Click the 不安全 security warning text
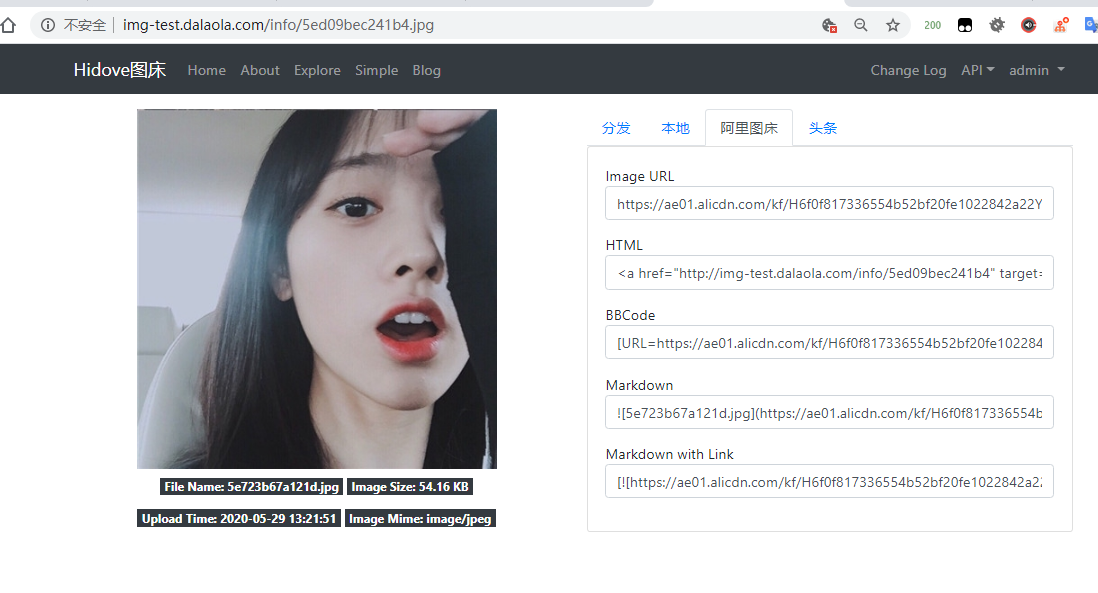This screenshot has height=593, width=1098. (85, 25)
